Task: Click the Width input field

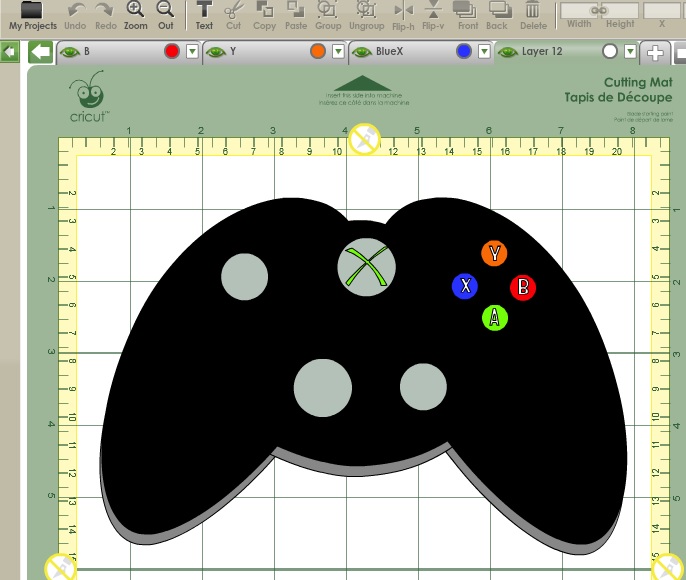Action: click(x=578, y=10)
